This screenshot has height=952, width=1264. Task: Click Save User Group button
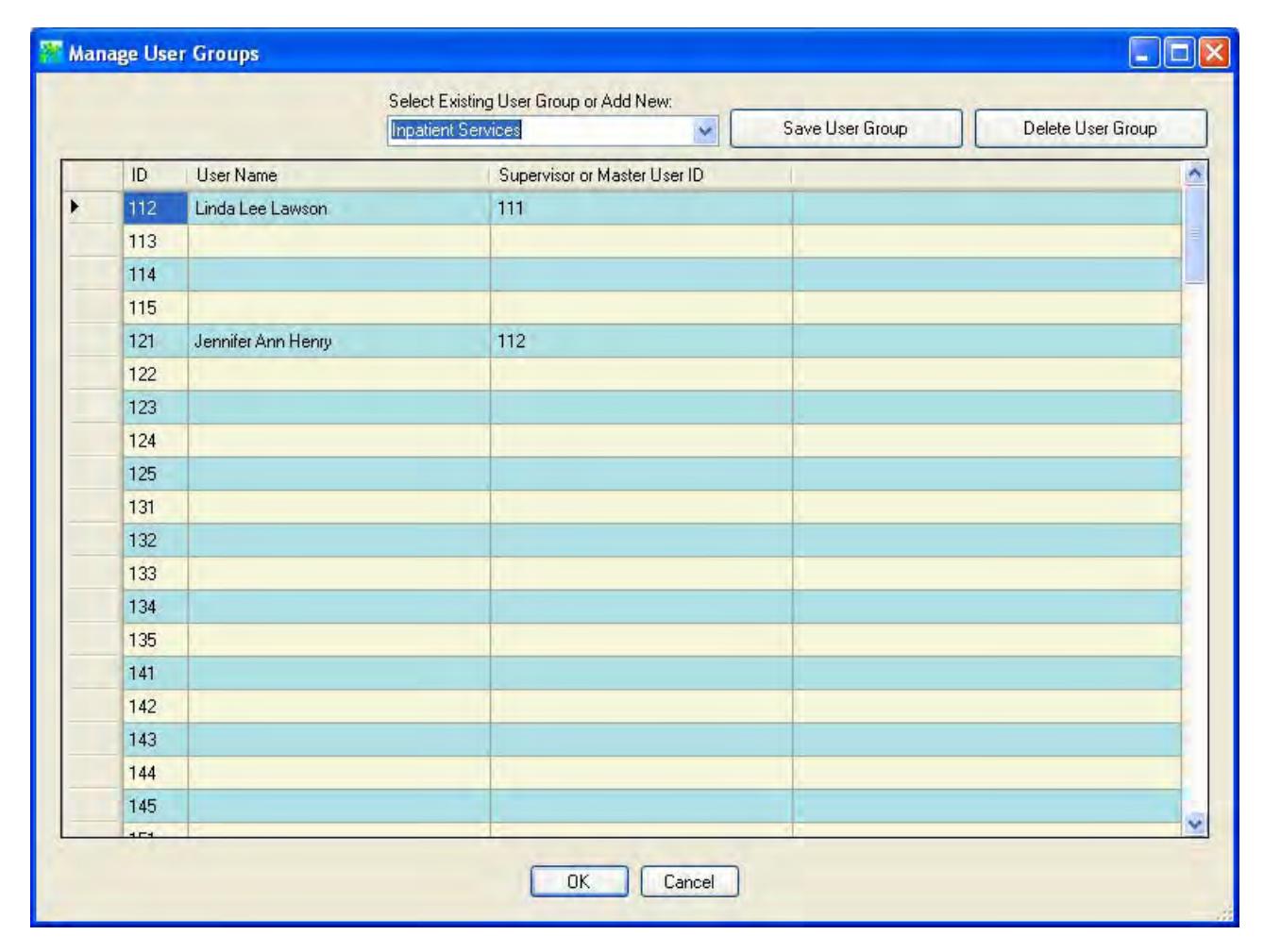846,128
